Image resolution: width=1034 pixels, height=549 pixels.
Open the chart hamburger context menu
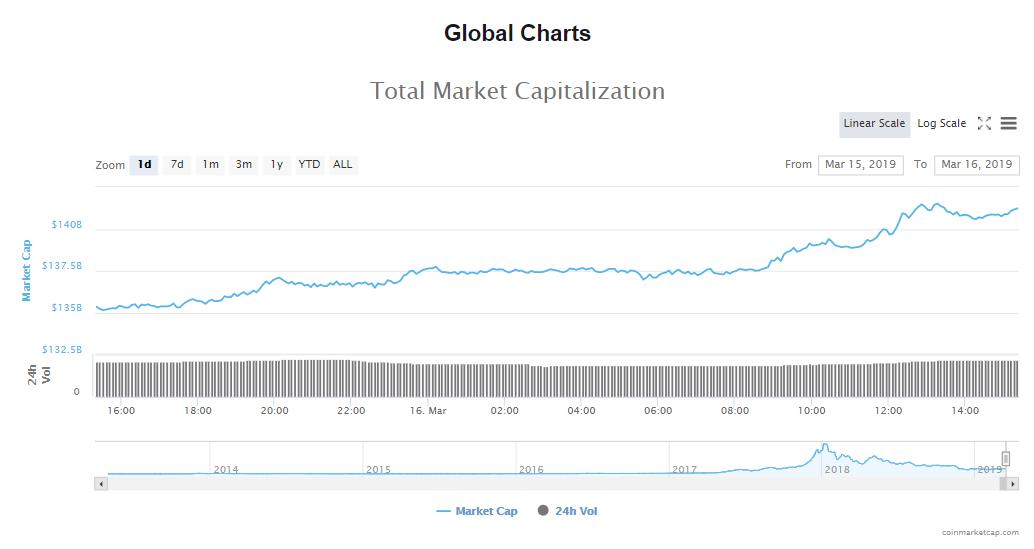(1008, 124)
